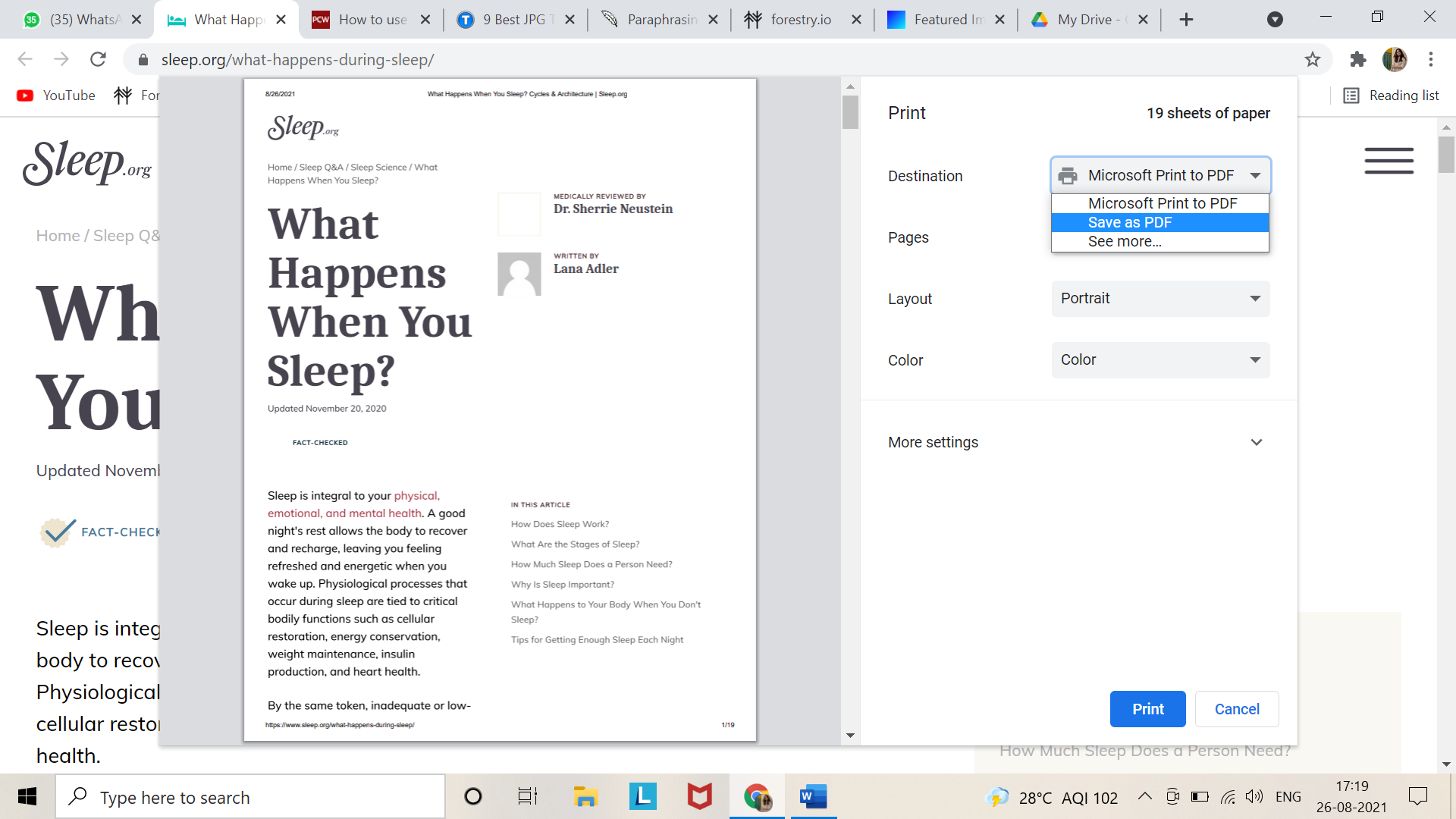This screenshot has height=819, width=1456.
Task: Open the Color dropdown
Action: (x=1159, y=360)
